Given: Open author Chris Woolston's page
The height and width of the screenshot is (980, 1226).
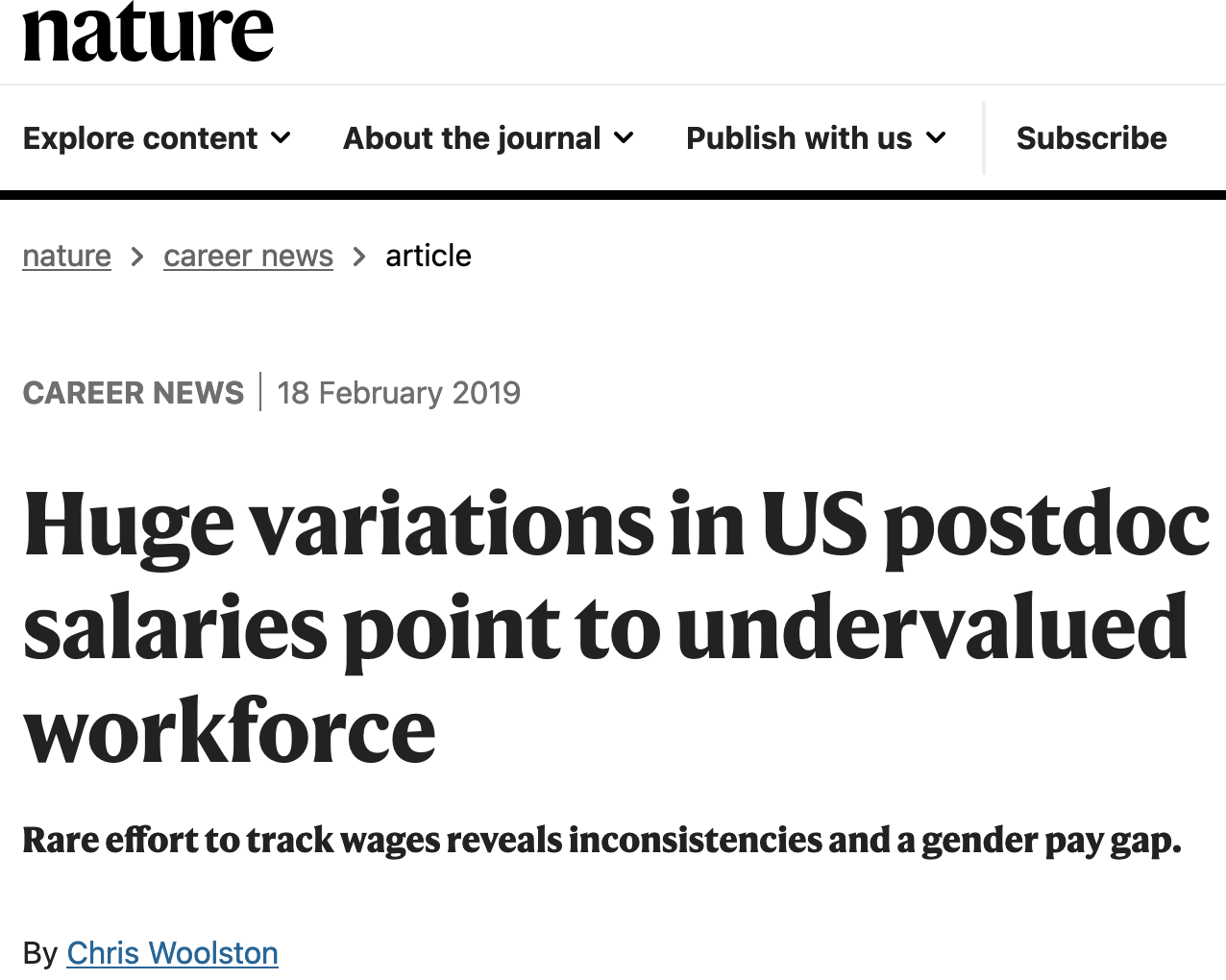Looking at the screenshot, I should 173,953.
